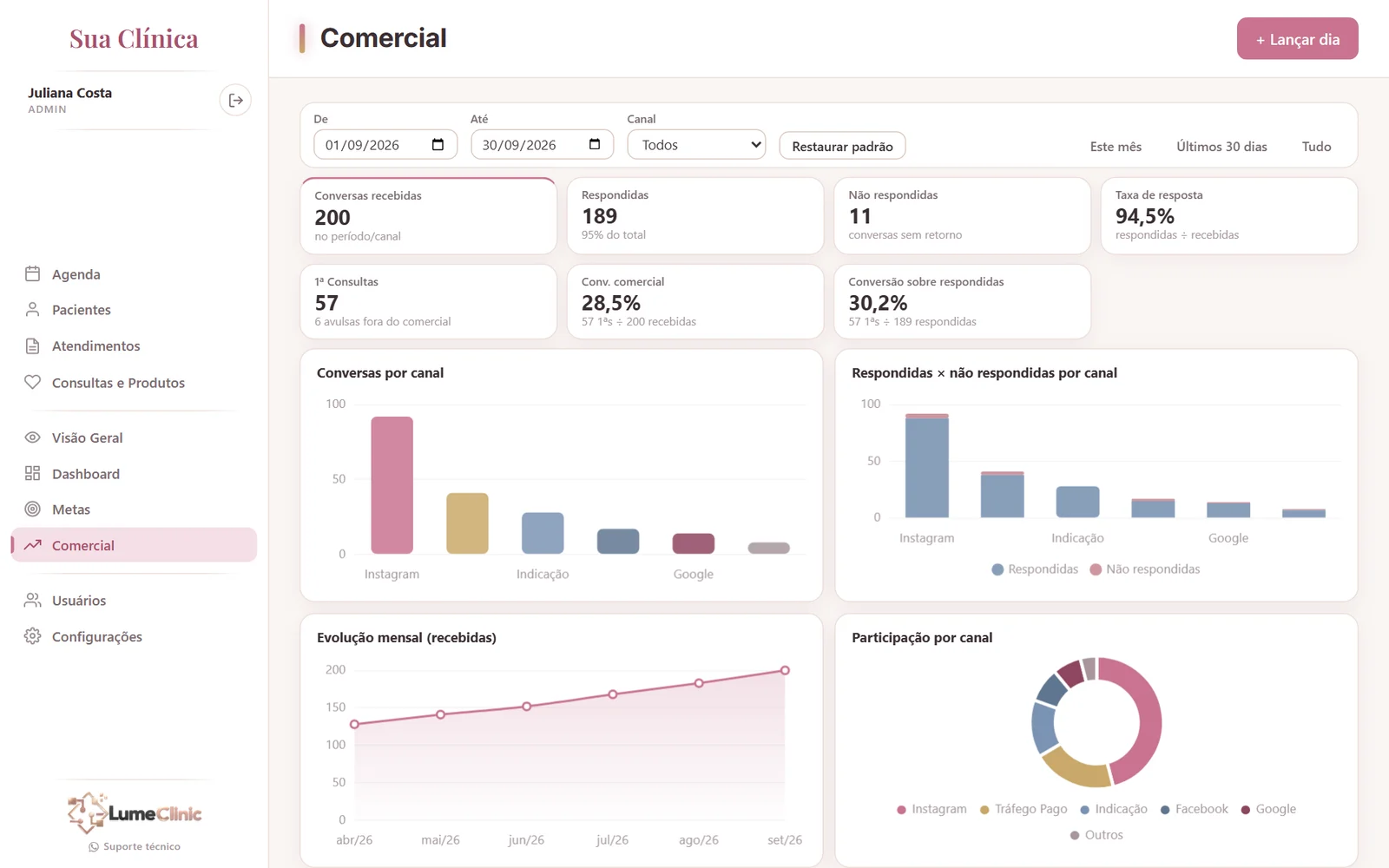This screenshot has height=868, width=1389.
Task: Click the Usuários people icon
Action: coord(33,601)
